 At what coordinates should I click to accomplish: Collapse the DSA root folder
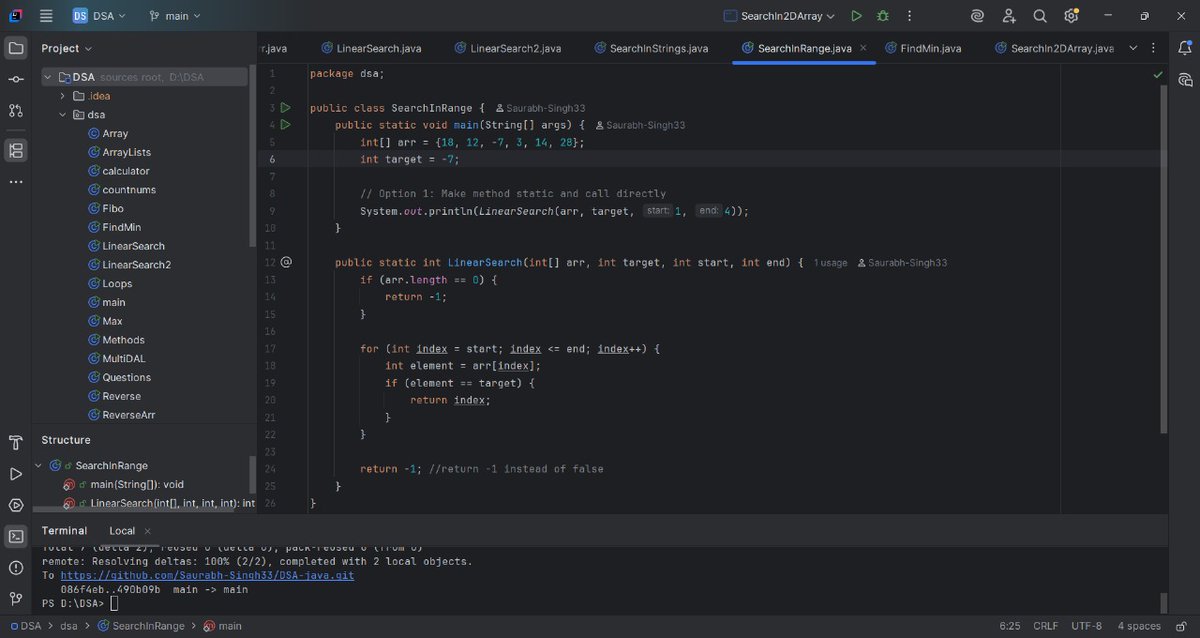click(48, 77)
